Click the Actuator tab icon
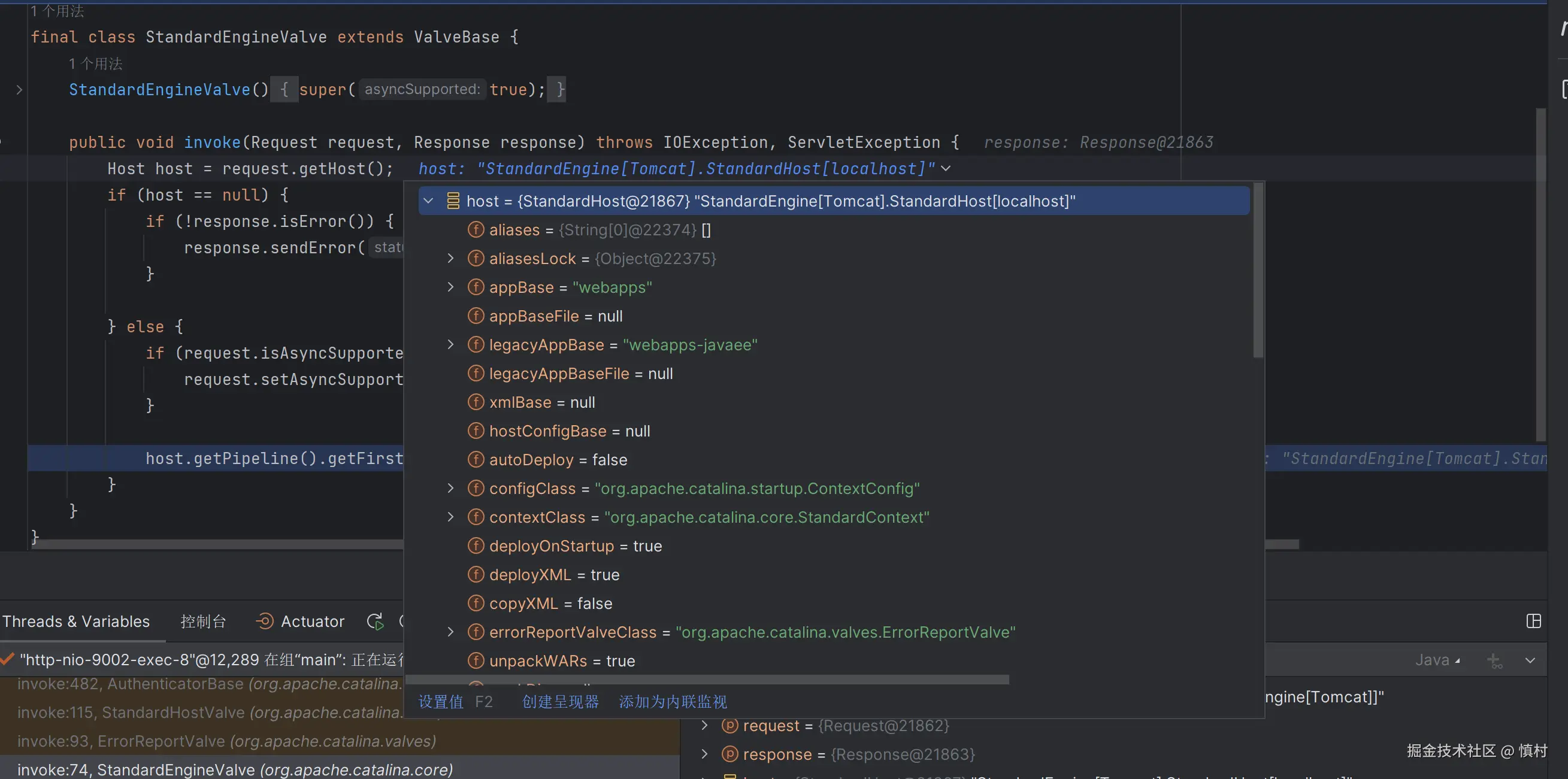The width and height of the screenshot is (1568, 779). 265,622
